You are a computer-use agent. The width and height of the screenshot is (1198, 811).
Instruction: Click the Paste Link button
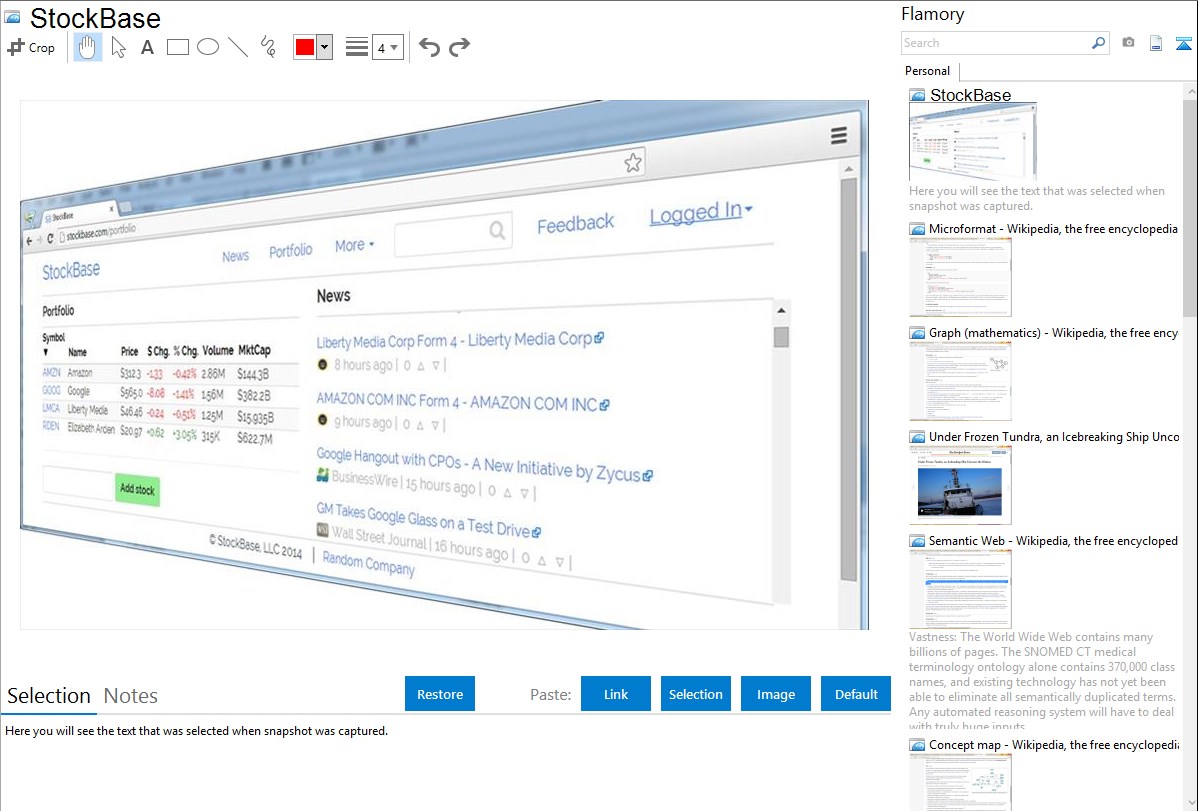coord(616,694)
